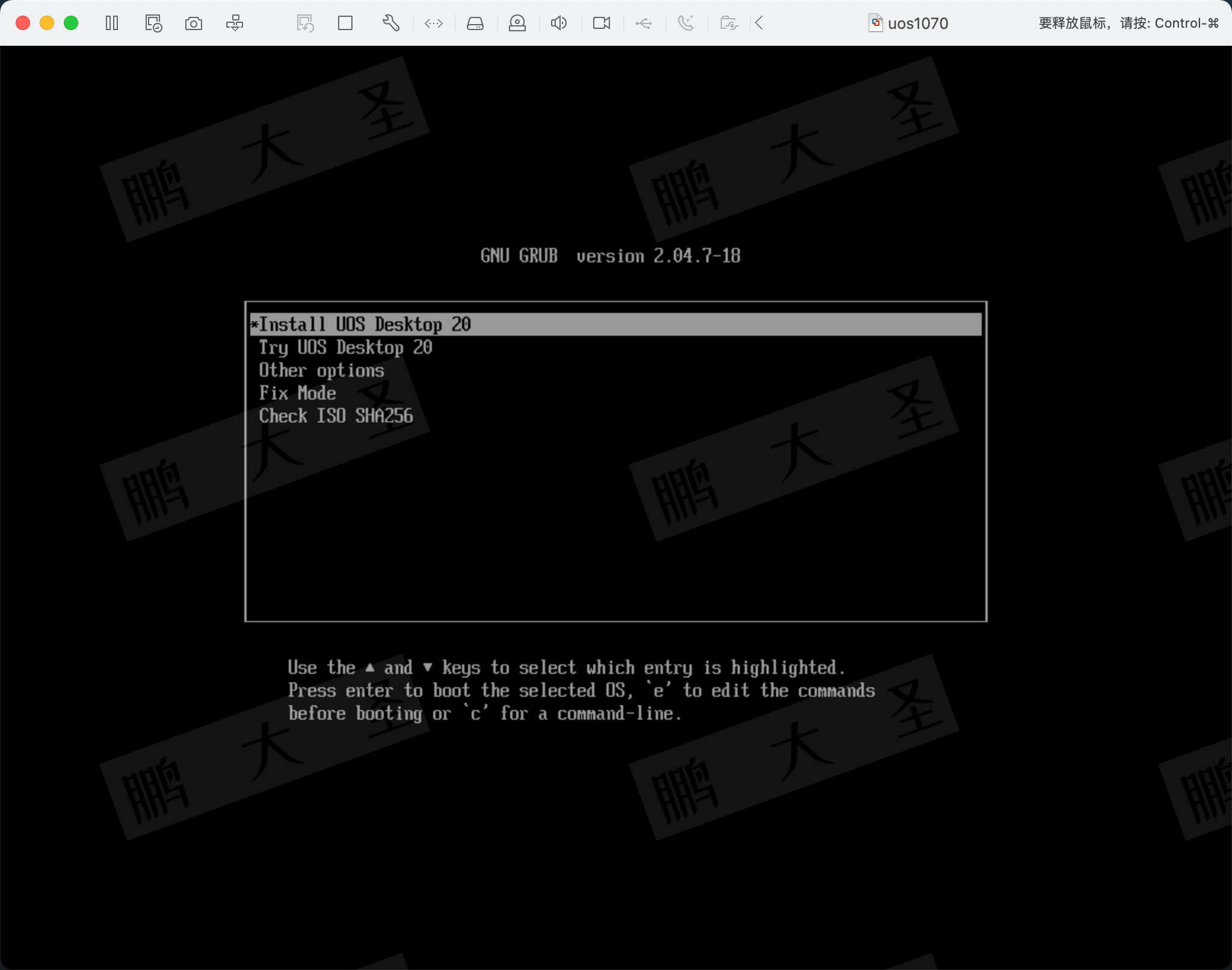Enter full screen with green button
This screenshot has width=1232, height=970.
71,23
